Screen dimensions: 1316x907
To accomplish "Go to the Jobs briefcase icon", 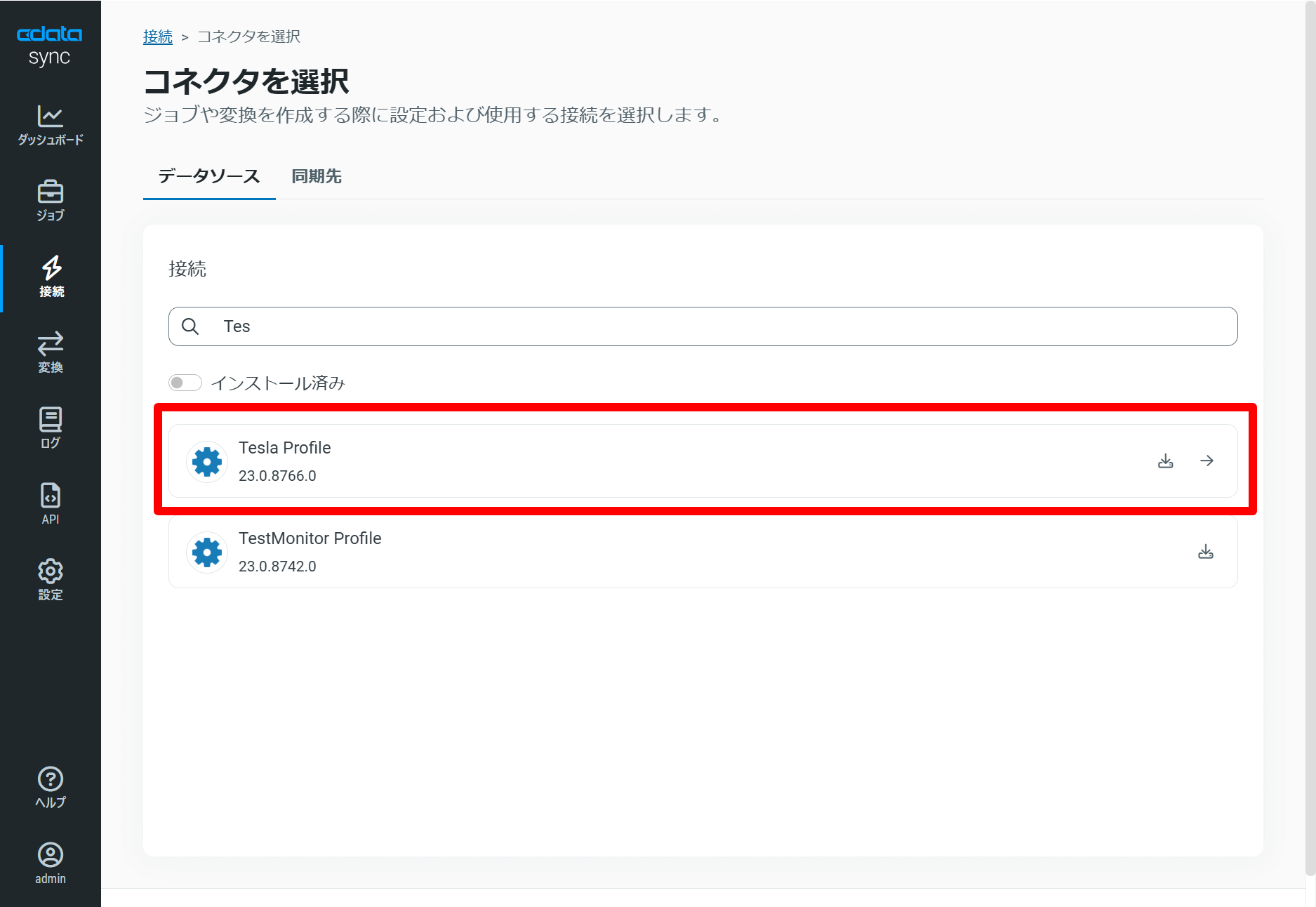I will click(51, 200).
